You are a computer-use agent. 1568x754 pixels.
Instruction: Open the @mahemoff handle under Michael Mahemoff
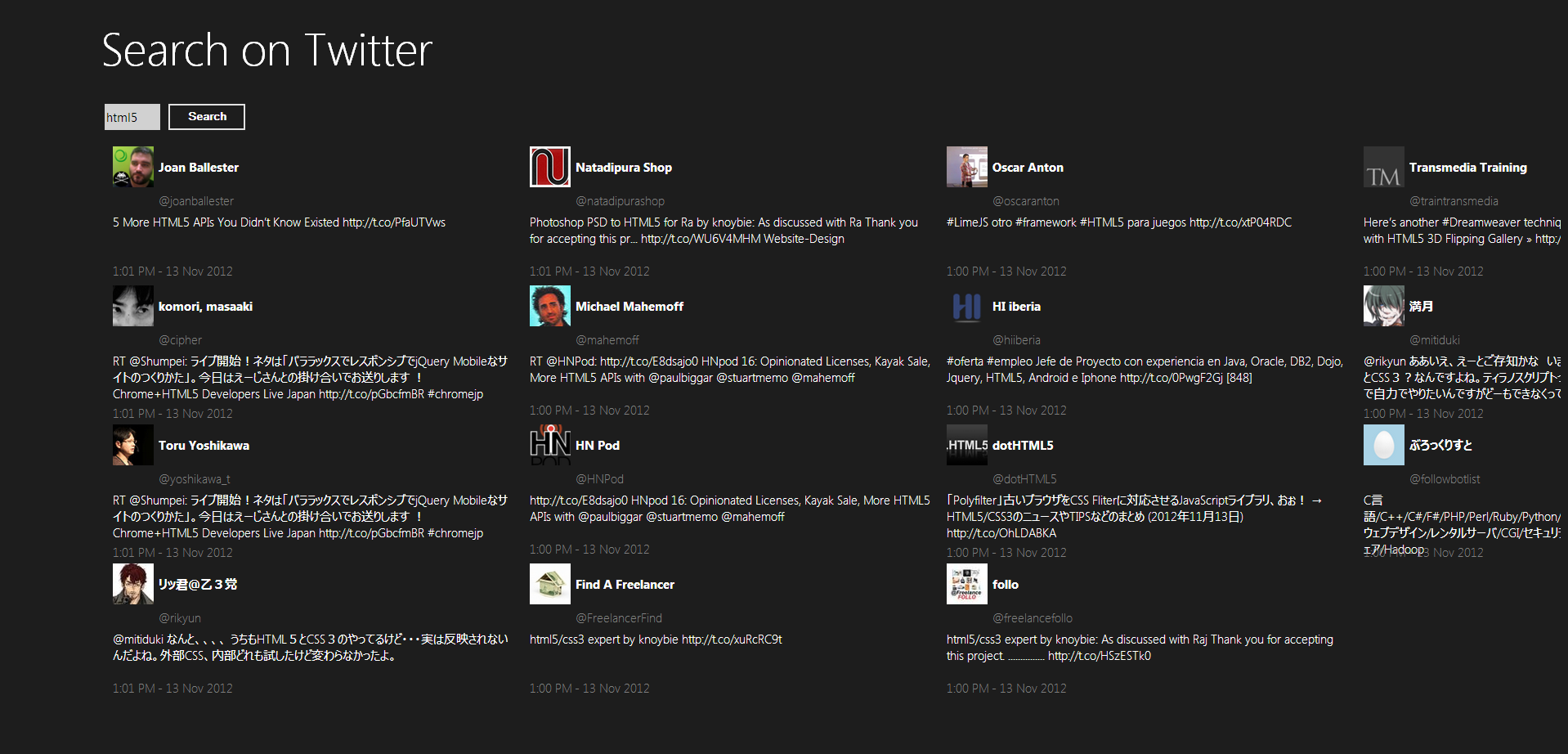[607, 340]
